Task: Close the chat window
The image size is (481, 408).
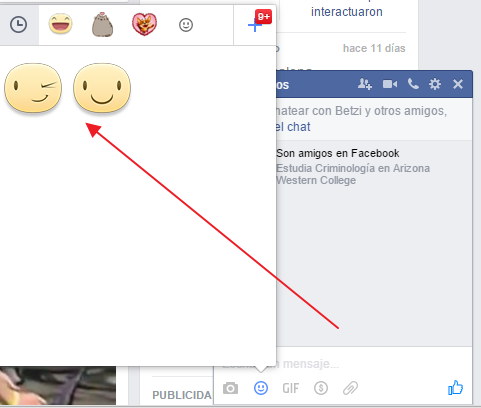Action: [458, 84]
